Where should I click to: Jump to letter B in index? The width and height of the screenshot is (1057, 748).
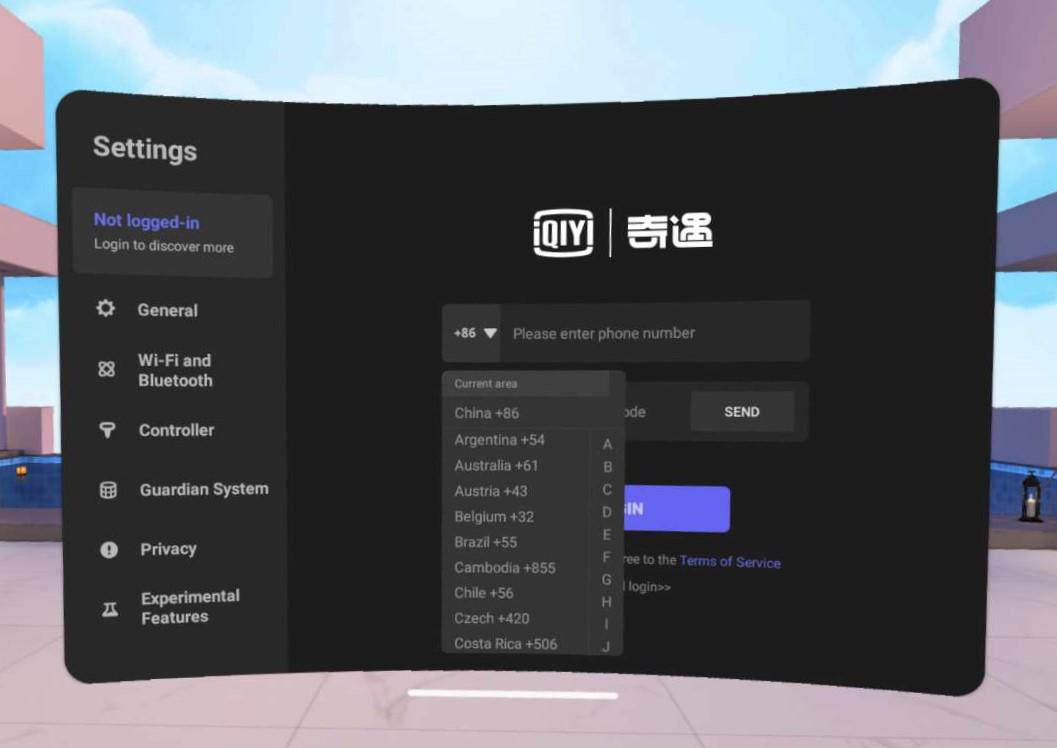[x=607, y=467]
